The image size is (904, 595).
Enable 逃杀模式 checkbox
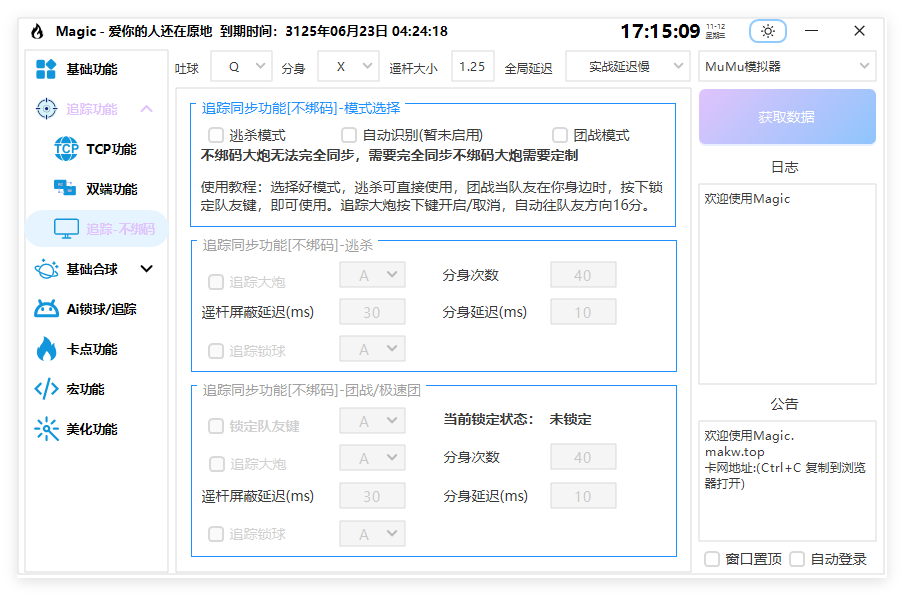[x=215, y=134]
